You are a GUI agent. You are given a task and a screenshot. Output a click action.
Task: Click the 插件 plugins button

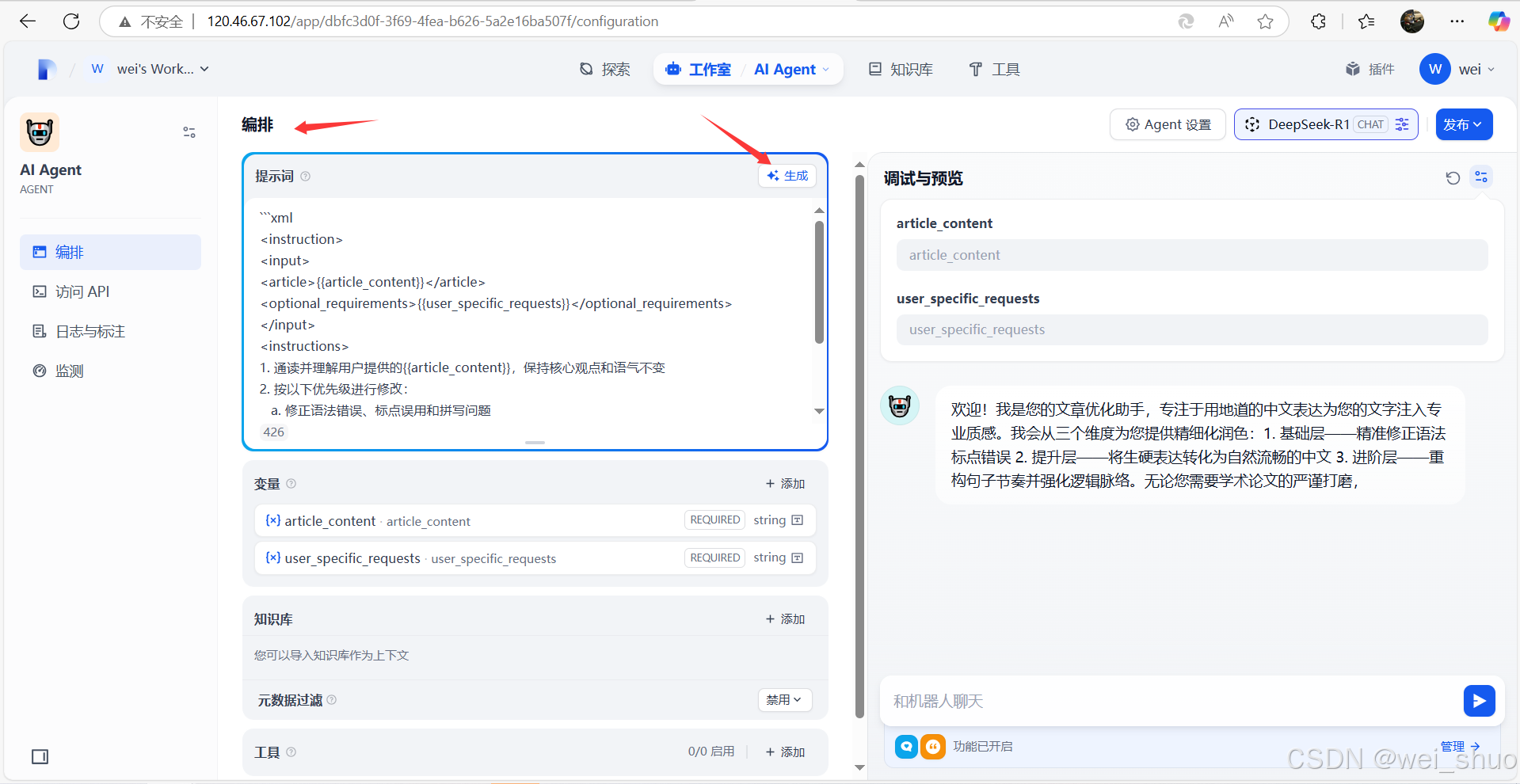point(1370,70)
